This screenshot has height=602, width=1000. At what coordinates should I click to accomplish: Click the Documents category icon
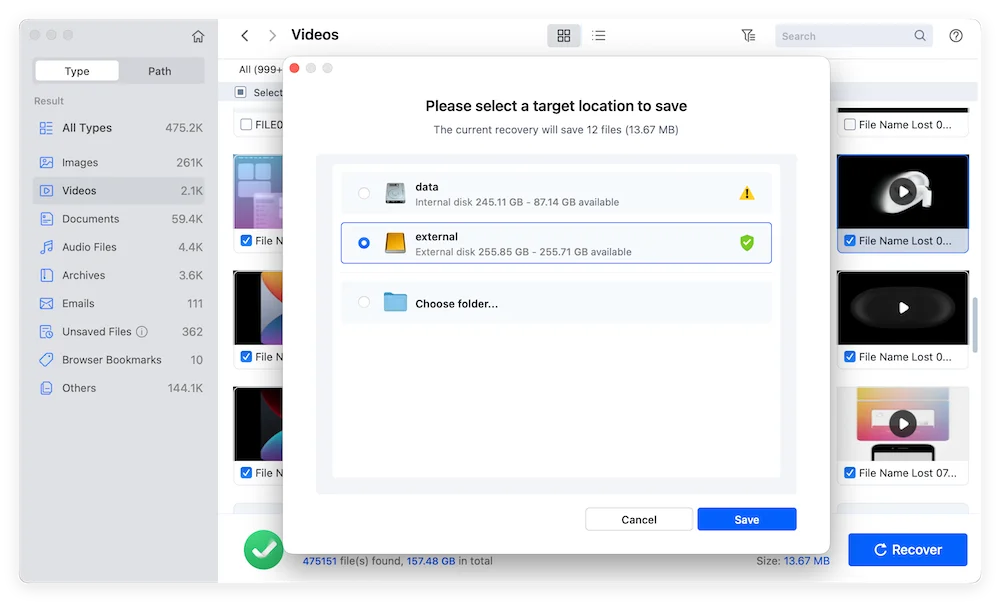(x=47, y=219)
